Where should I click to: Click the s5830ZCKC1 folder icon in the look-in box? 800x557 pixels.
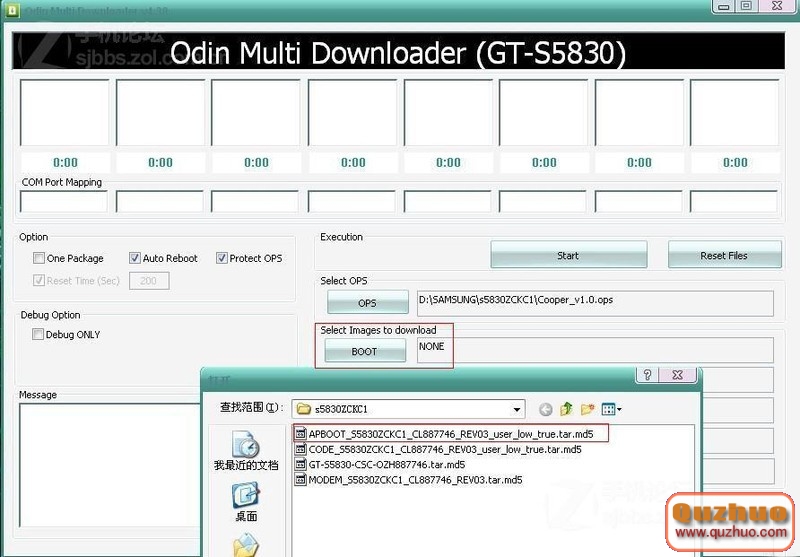304,409
